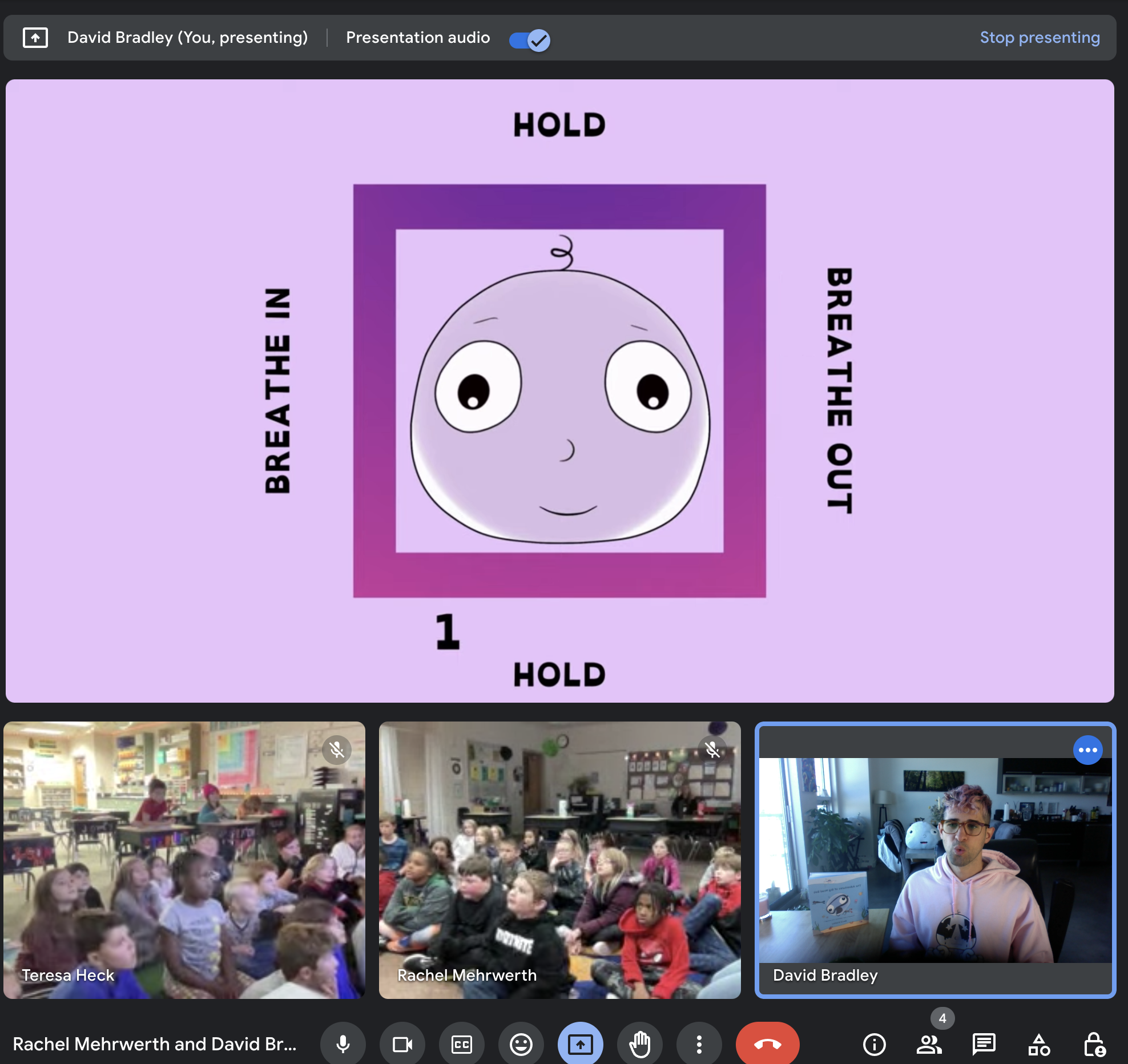Open chat with everyone
The height and width of the screenshot is (1064, 1128).
point(984,1045)
